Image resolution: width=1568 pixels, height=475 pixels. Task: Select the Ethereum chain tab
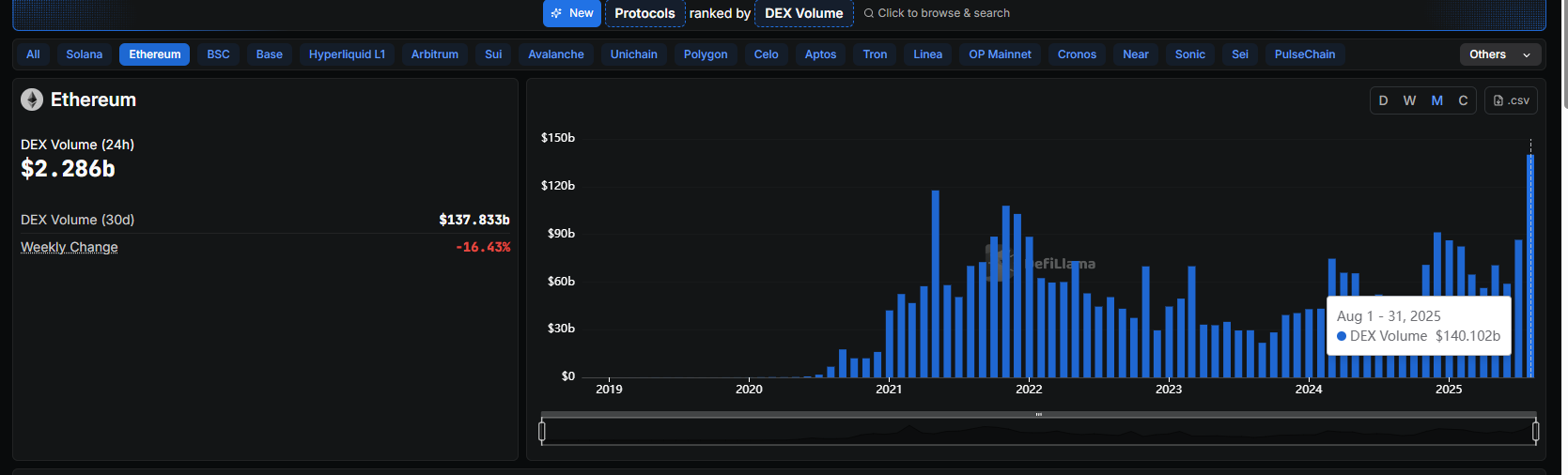155,54
